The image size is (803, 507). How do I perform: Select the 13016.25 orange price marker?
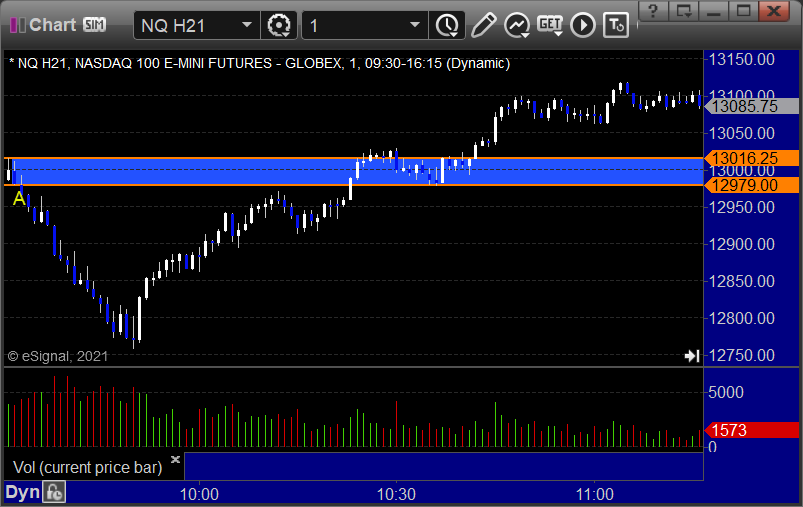751,158
